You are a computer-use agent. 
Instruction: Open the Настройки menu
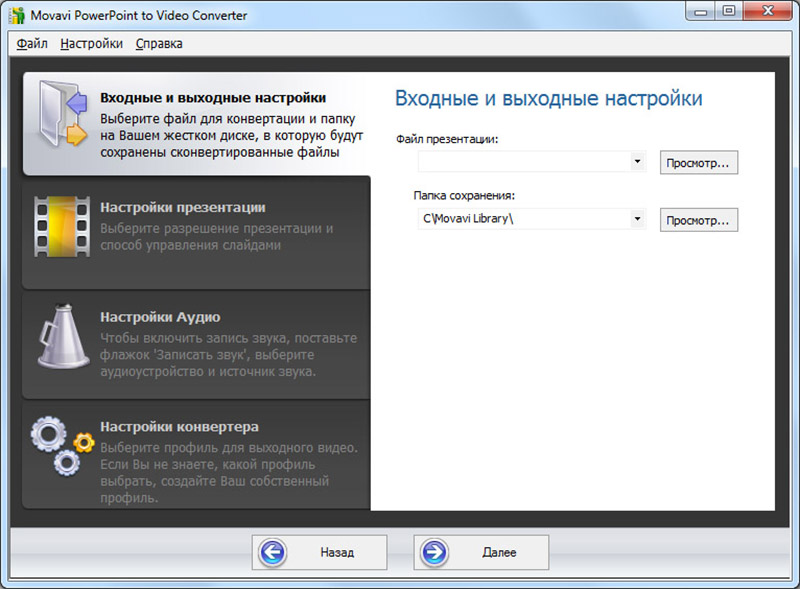(91, 44)
